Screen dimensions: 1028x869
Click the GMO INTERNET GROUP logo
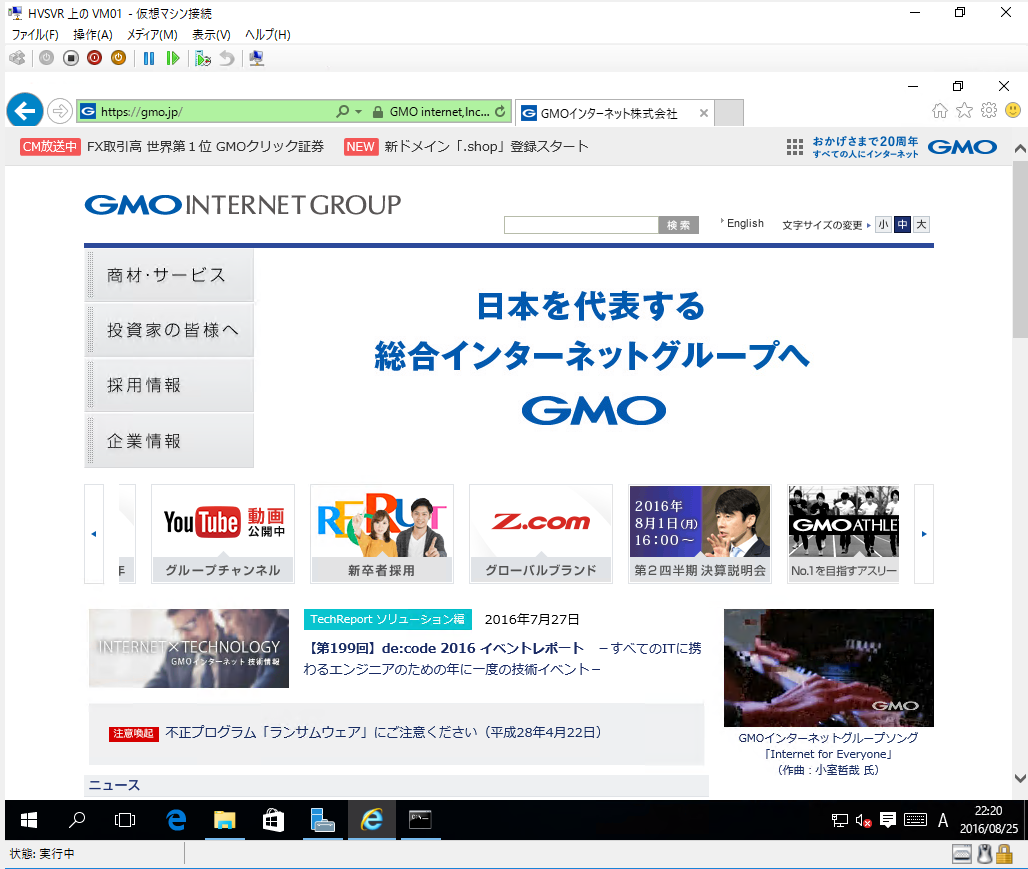[243, 205]
